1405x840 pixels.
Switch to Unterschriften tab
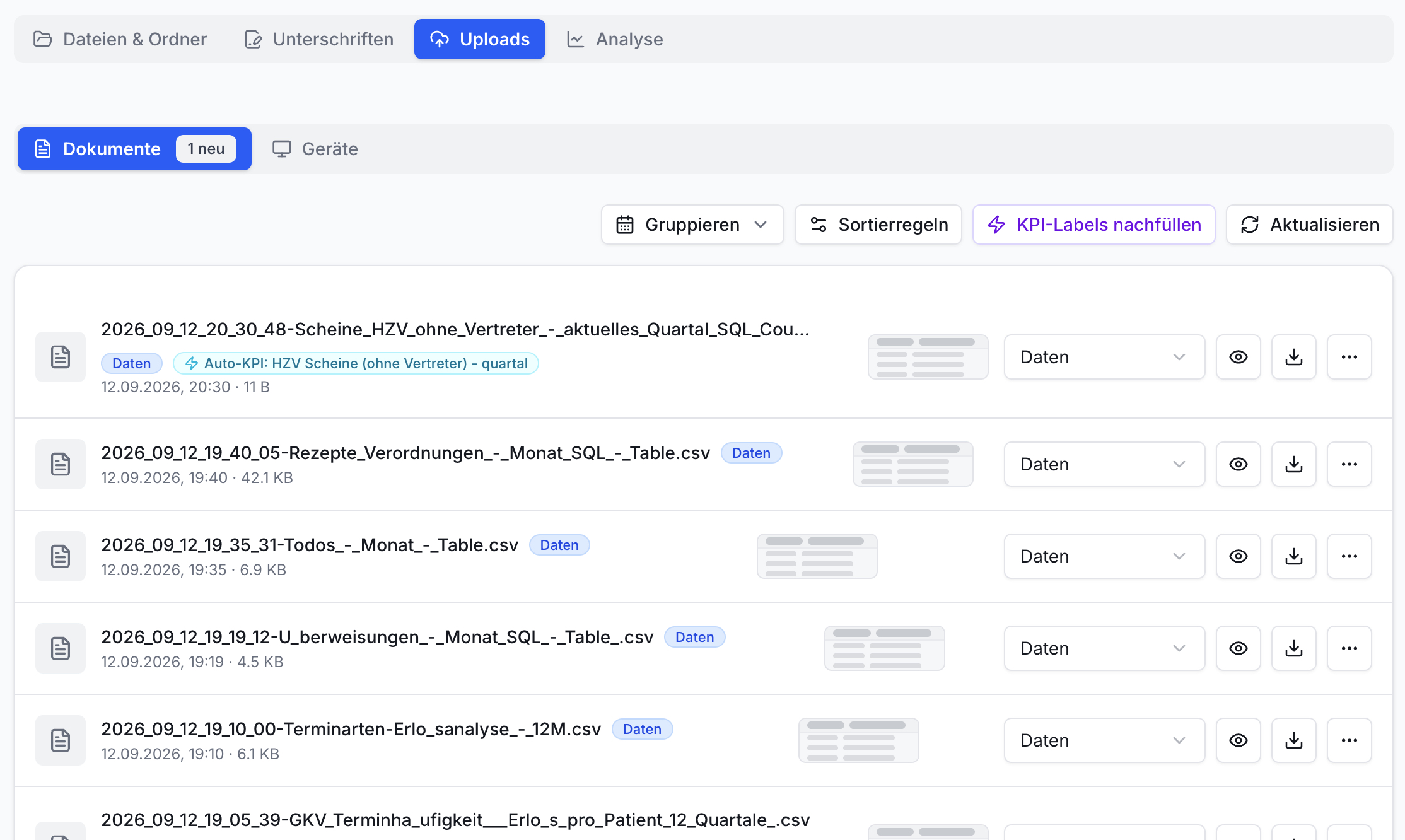point(319,39)
